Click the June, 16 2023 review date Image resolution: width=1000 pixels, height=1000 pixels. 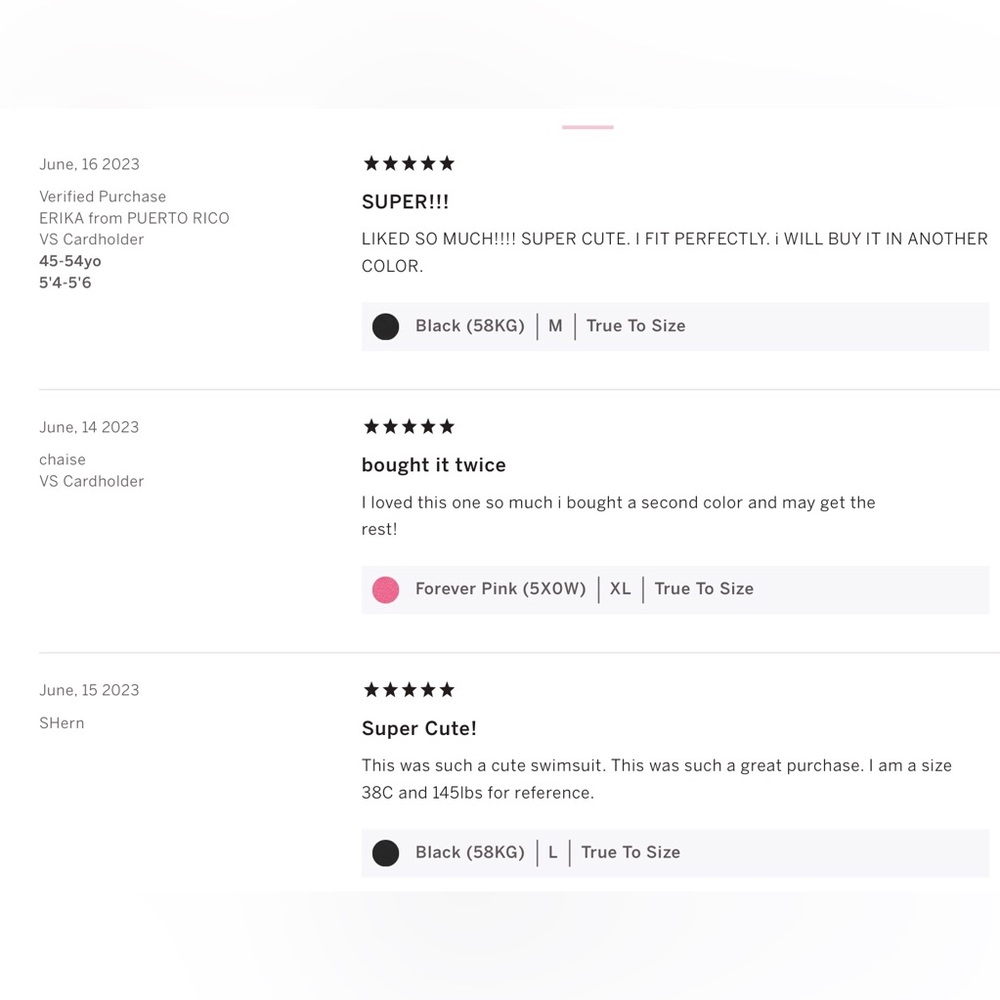pos(89,165)
